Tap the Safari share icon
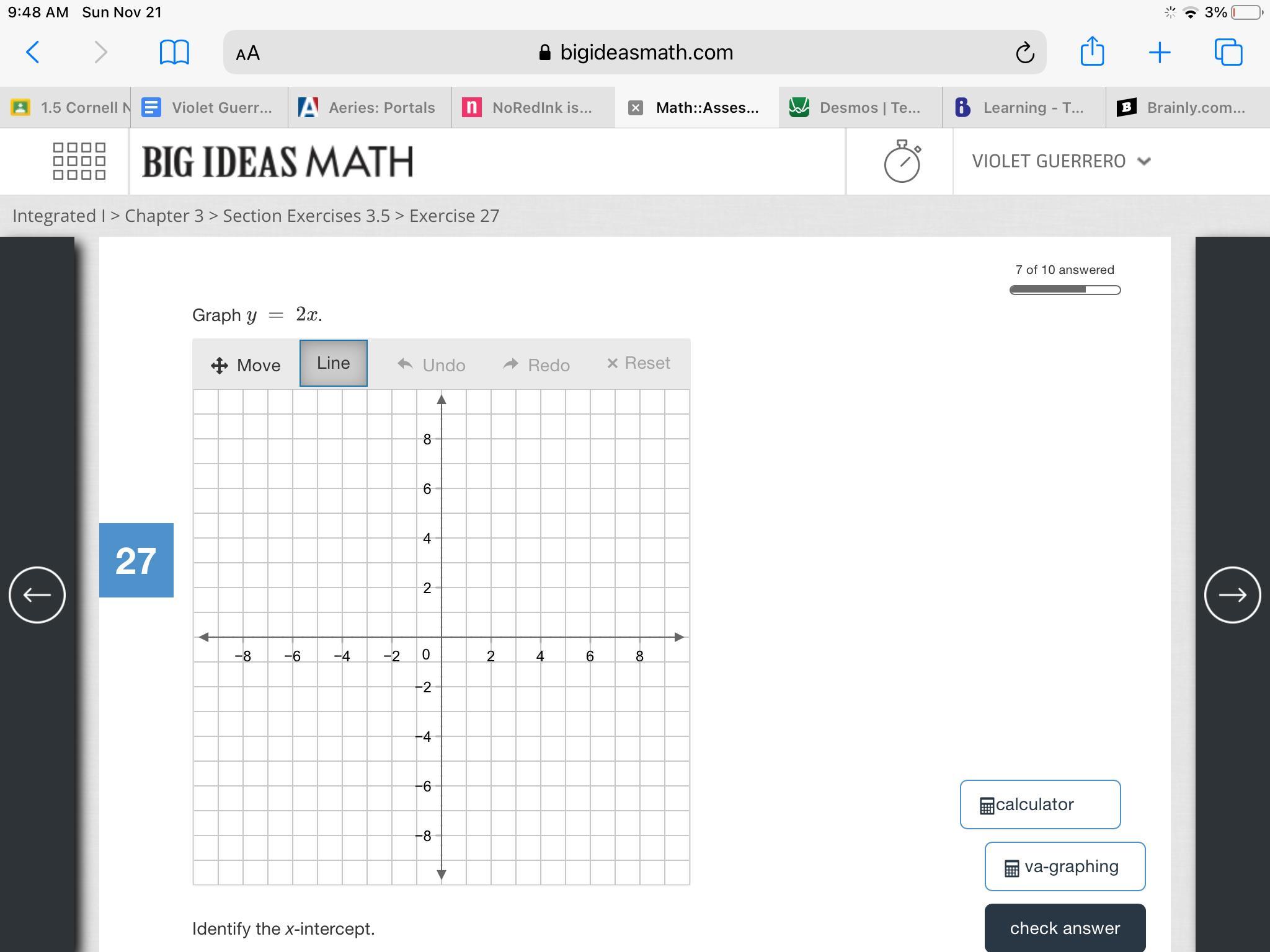 pos(1092,51)
